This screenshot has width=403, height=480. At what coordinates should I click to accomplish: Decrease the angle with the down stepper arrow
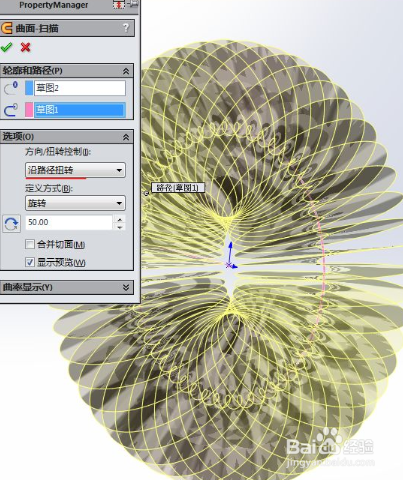[x=120, y=227]
